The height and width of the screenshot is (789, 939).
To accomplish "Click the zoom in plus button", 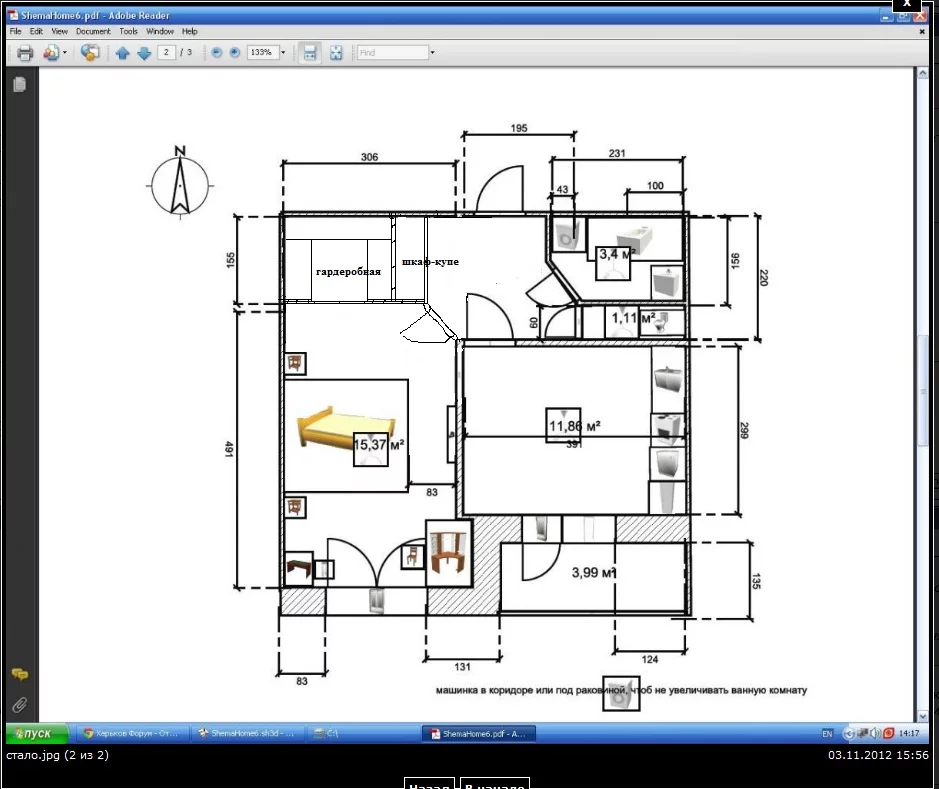I will click(235, 53).
